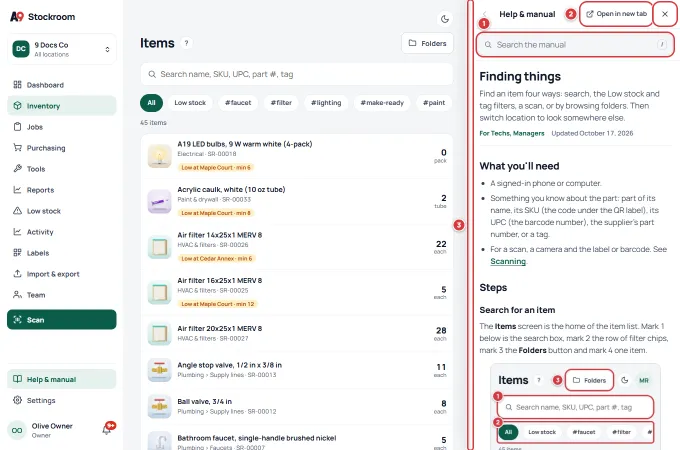Screen dimensions: 680x450
Task: Click the Low at Cedar Annex badge
Action: coord(216,258)
